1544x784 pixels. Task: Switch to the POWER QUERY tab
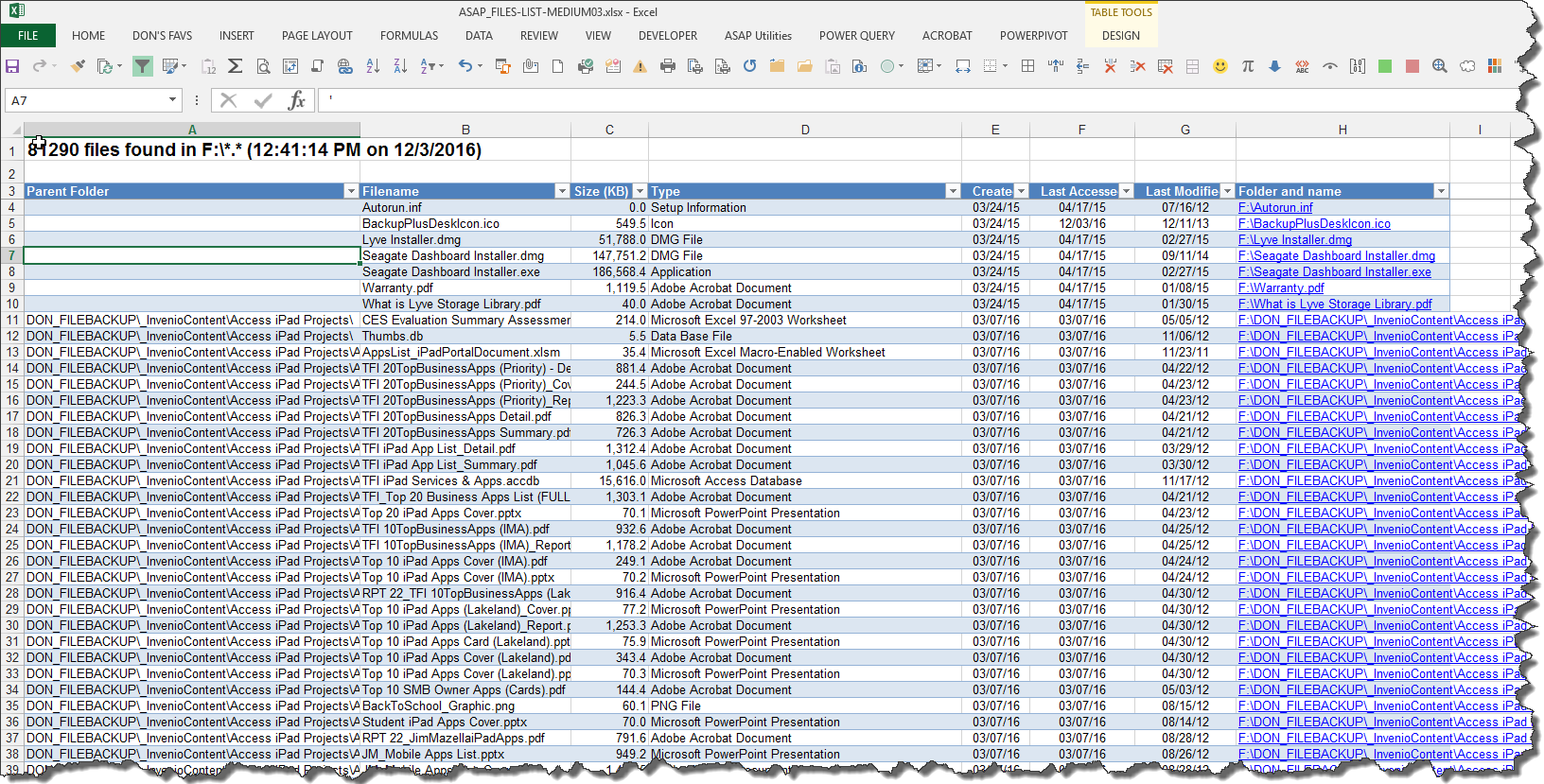click(x=857, y=36)
